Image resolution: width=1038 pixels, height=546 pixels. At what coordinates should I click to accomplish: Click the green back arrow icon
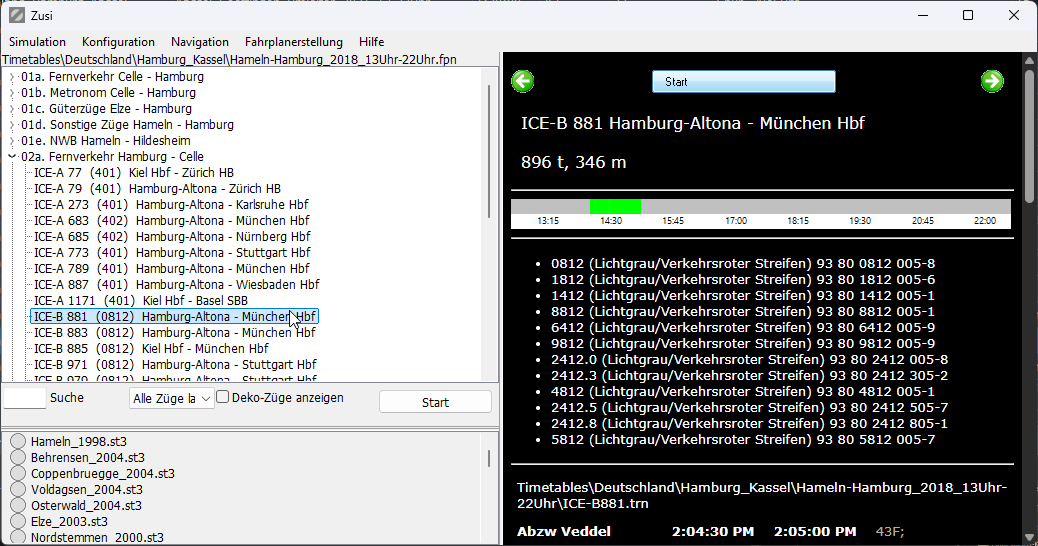coord(522,81)
